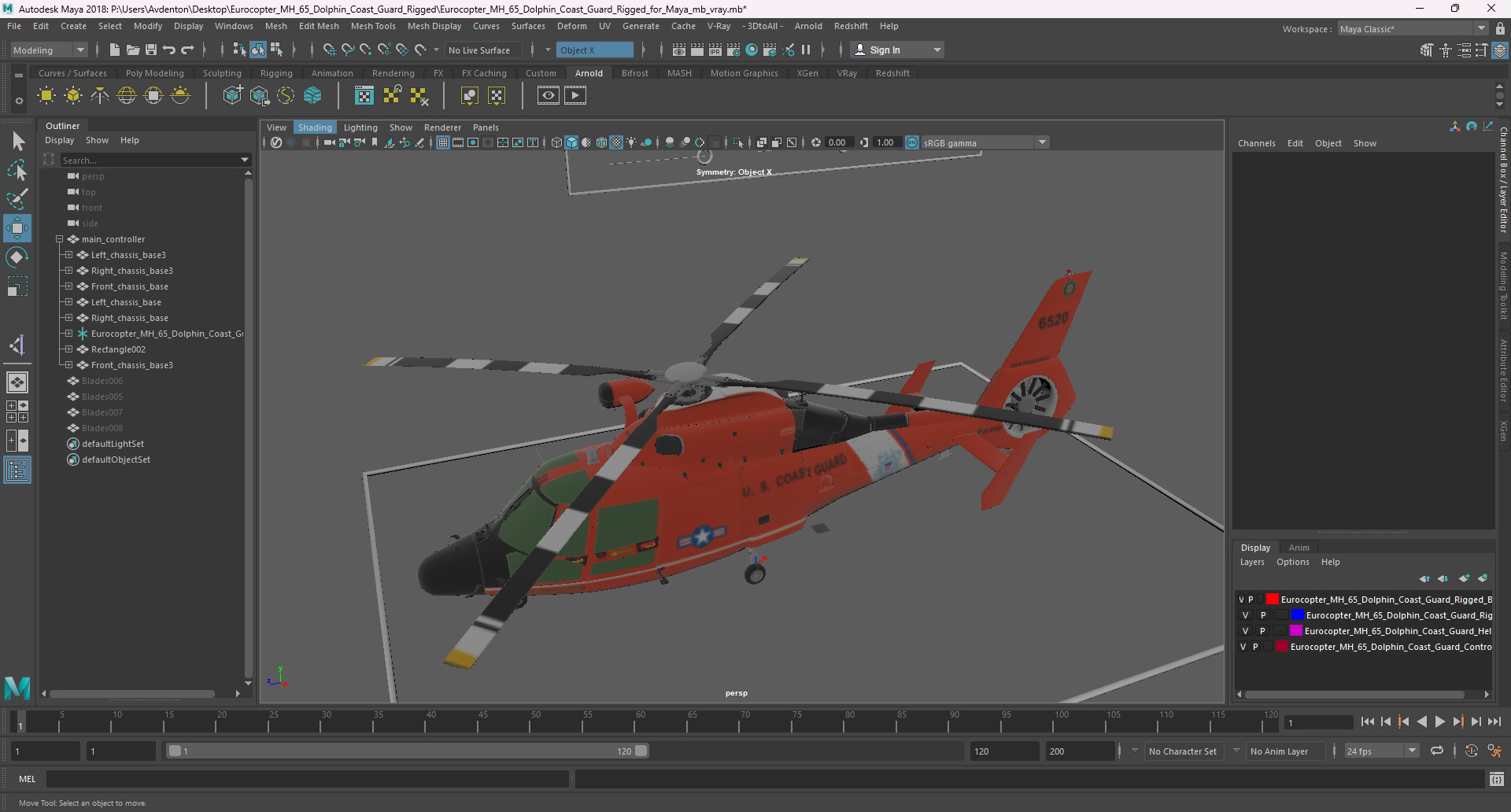Collapse main_controller node in Outliner

[x=59, y=239]
